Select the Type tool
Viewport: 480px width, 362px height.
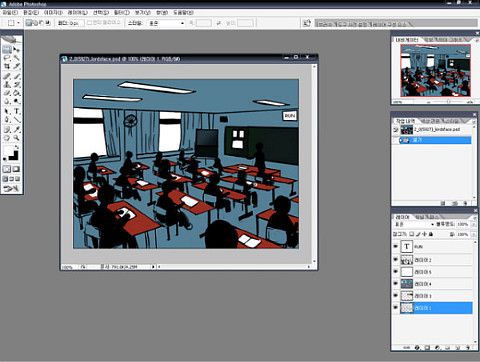point(16,111)
